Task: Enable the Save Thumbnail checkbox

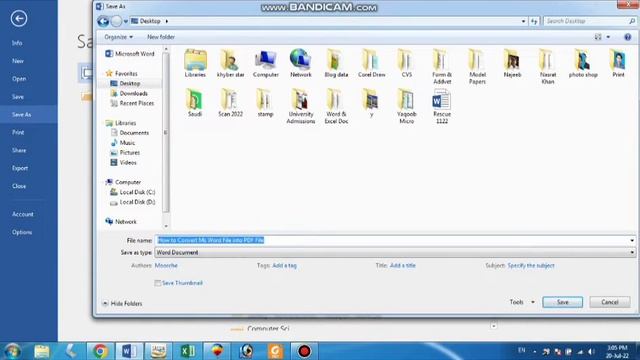Action: point(158,283)
